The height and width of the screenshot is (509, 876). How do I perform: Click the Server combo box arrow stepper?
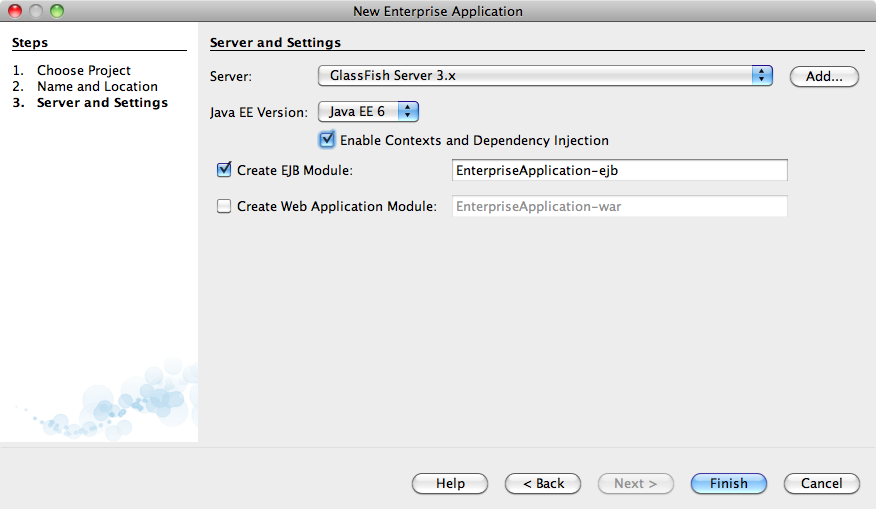761,75
